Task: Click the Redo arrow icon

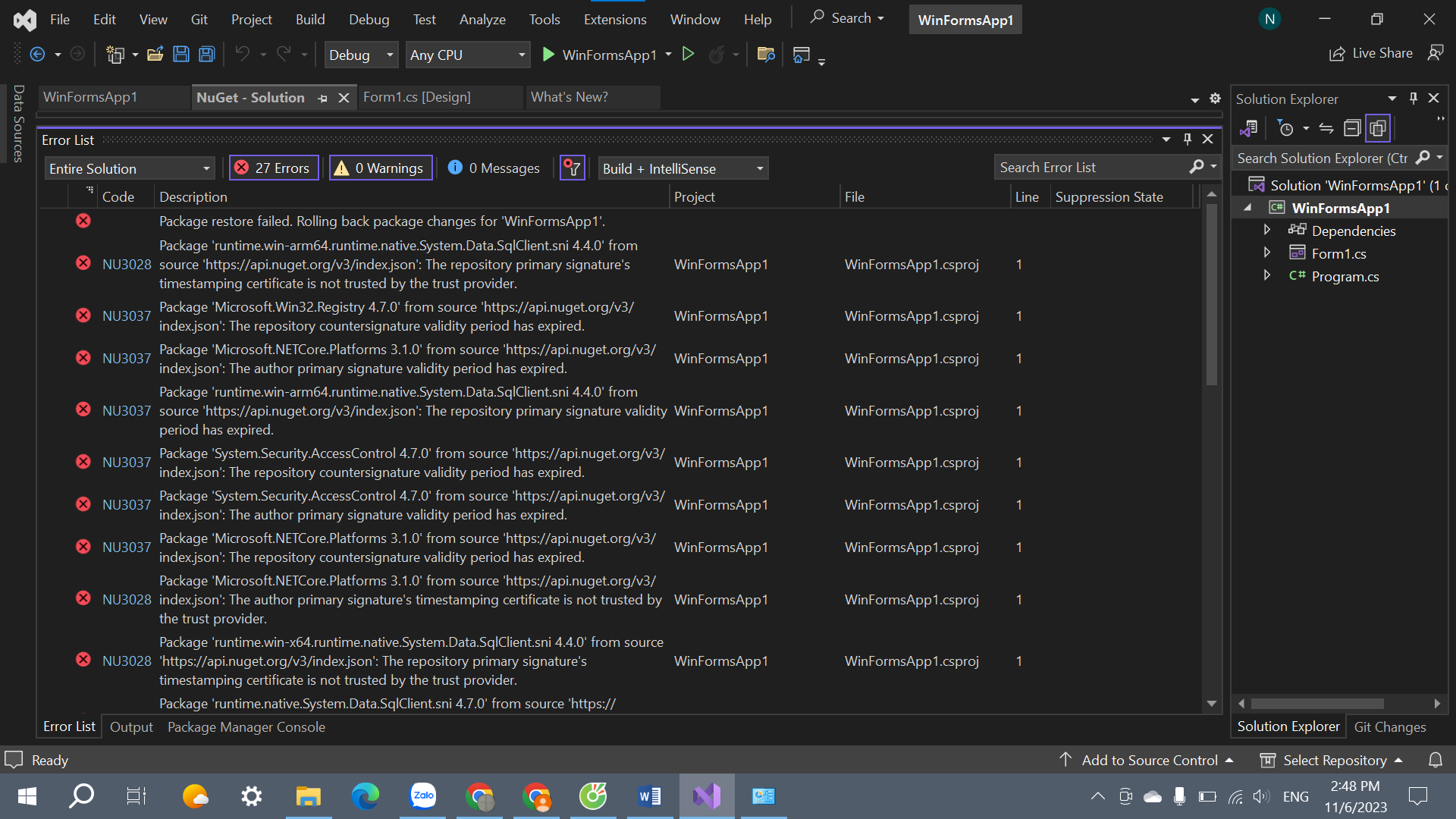Action: pyautogui.click(x=284, y=54)
